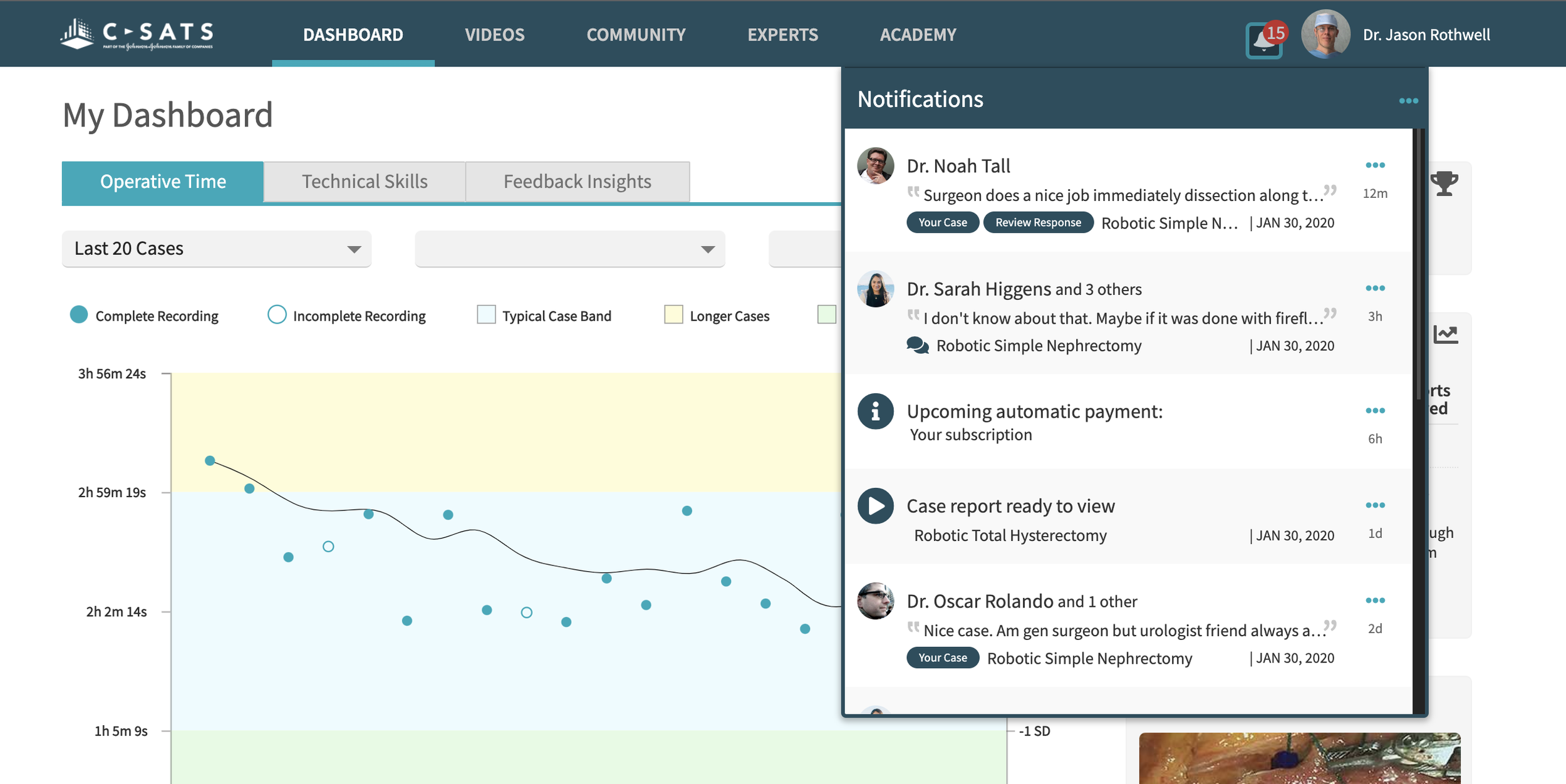Click the play icon beside Case report

[x=875, y=506]
